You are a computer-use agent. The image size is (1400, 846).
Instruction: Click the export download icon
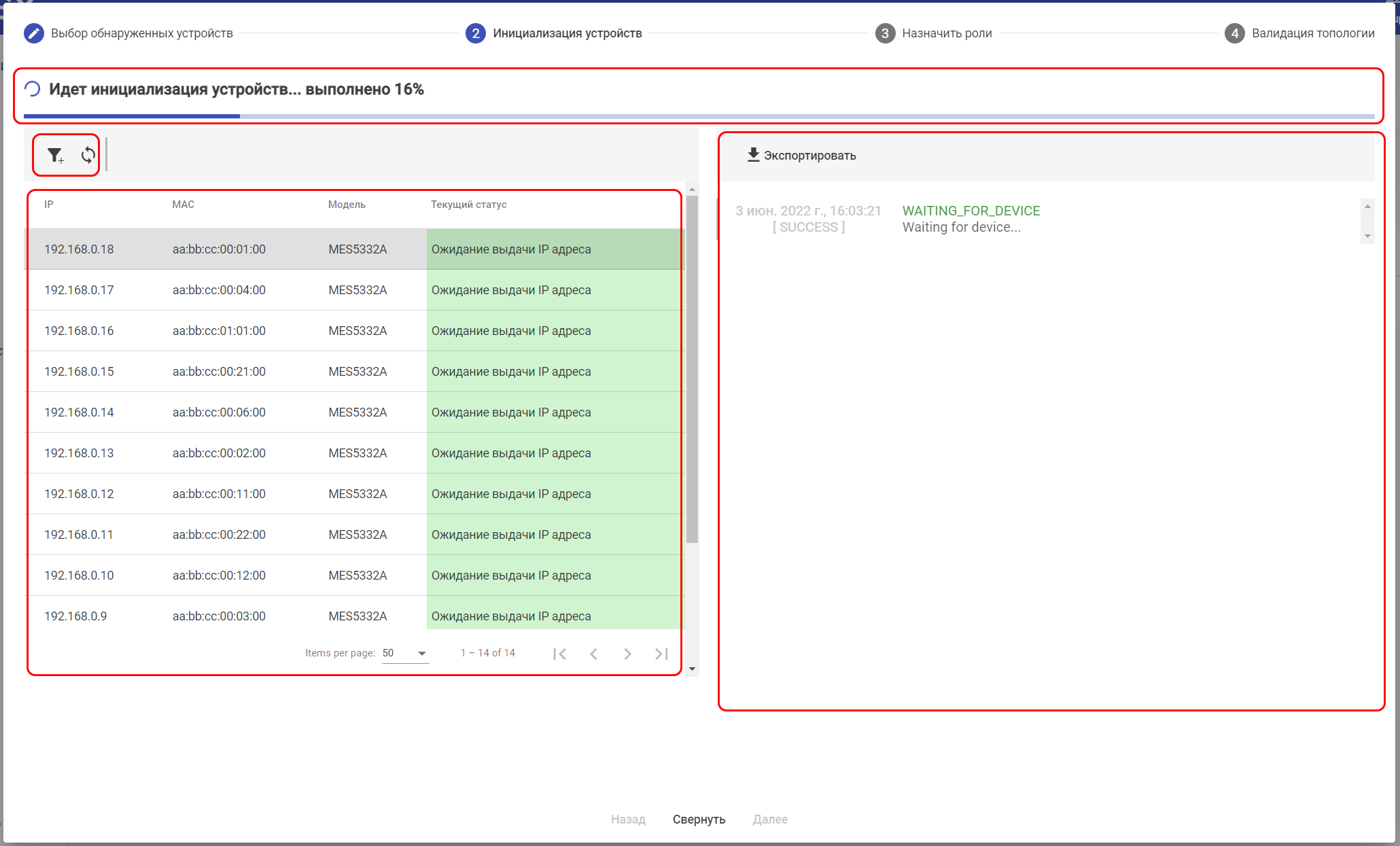[x=753, y=155]
